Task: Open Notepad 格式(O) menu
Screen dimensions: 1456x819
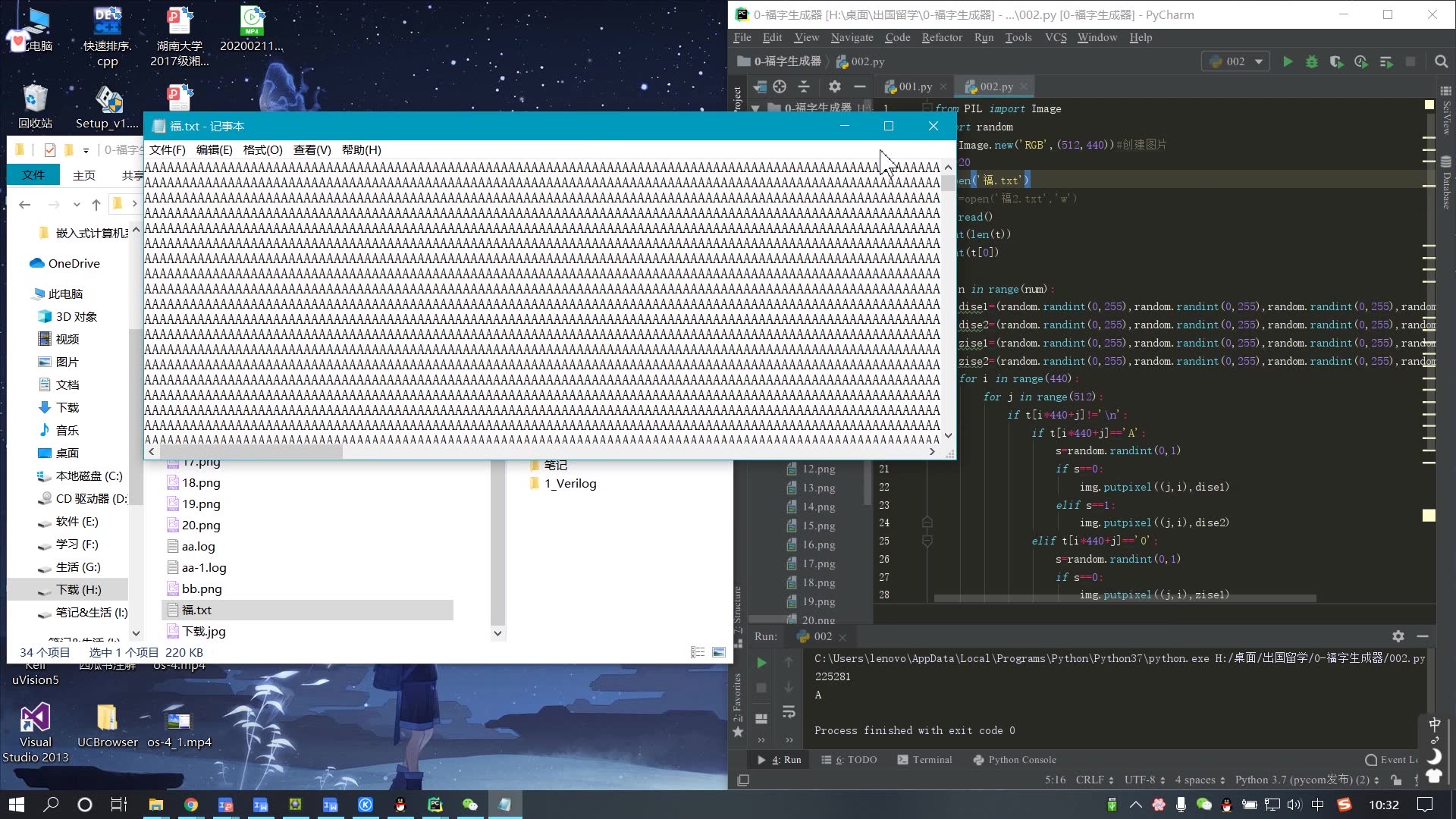Action: [262, 149]
